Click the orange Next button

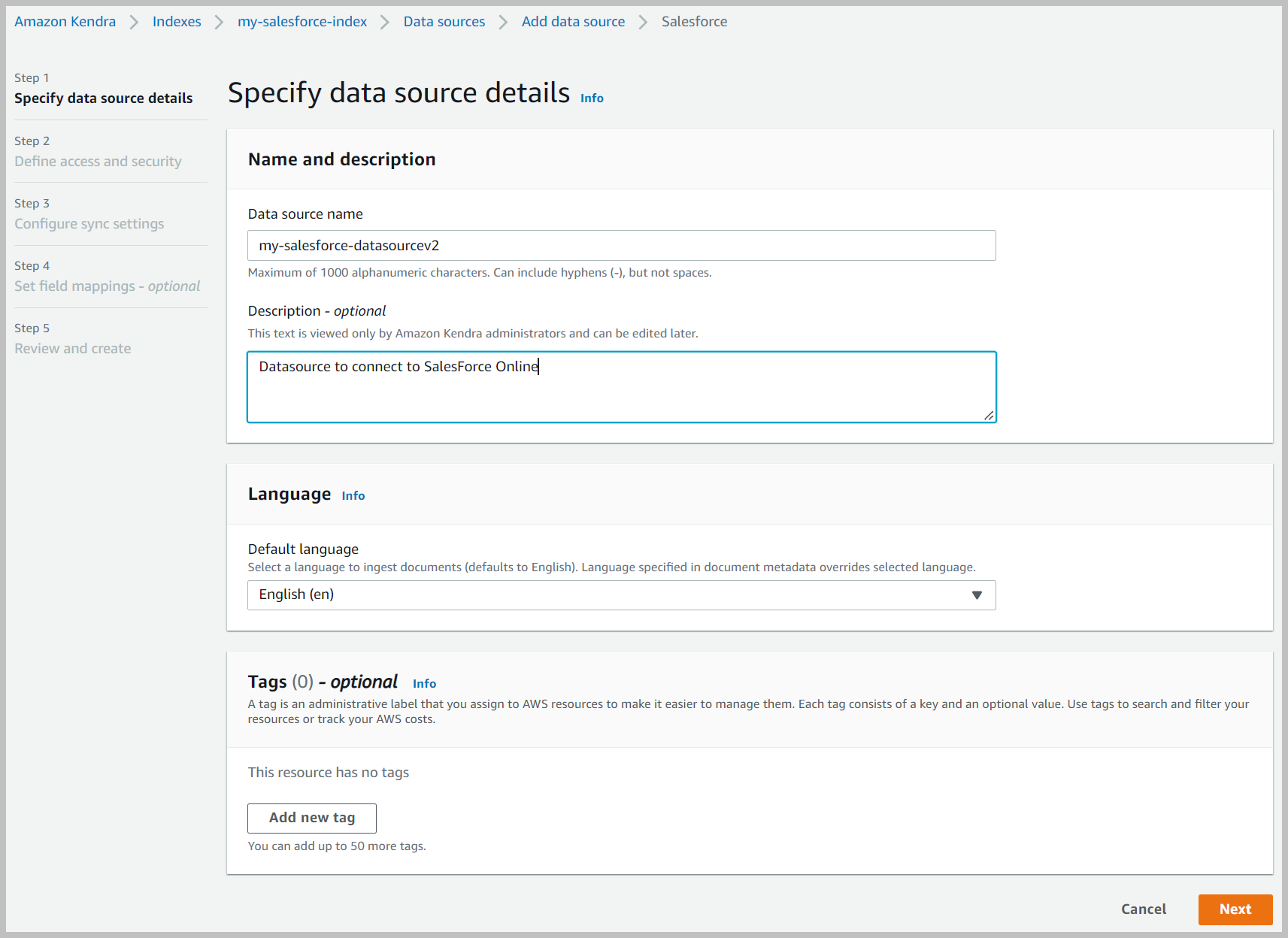(x=1235, y=909)
